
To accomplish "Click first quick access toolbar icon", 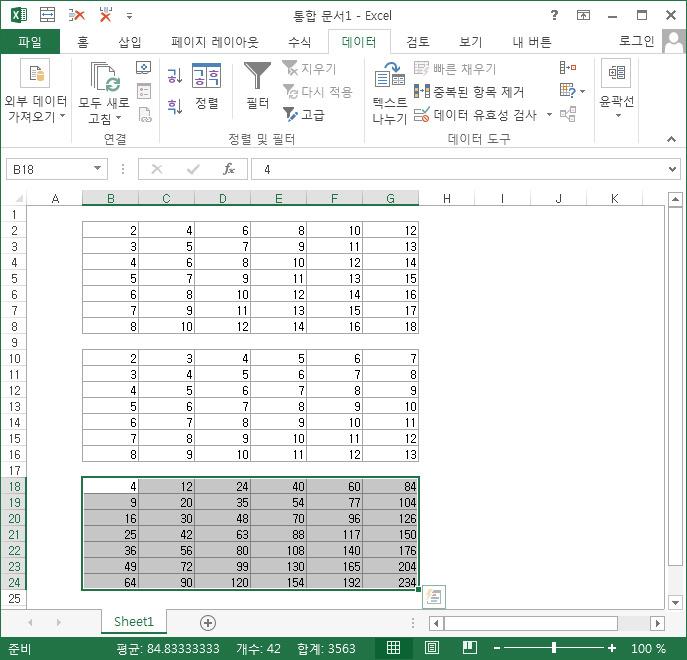I will tap(47, 15).
